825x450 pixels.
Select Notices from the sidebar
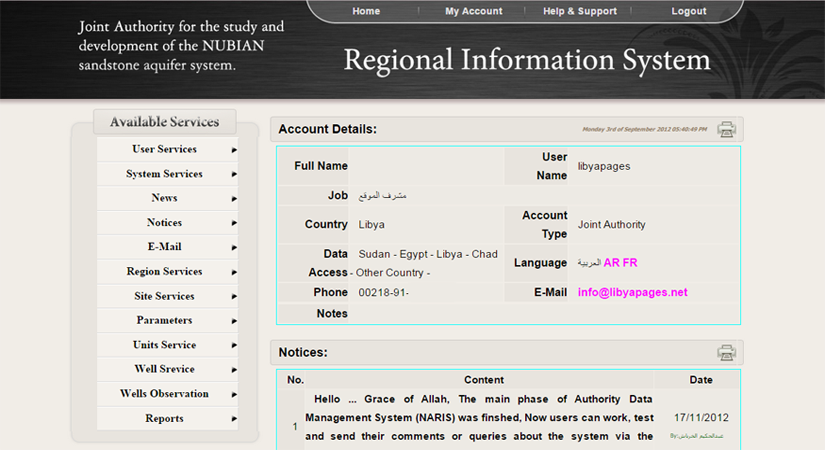[165, 223]
